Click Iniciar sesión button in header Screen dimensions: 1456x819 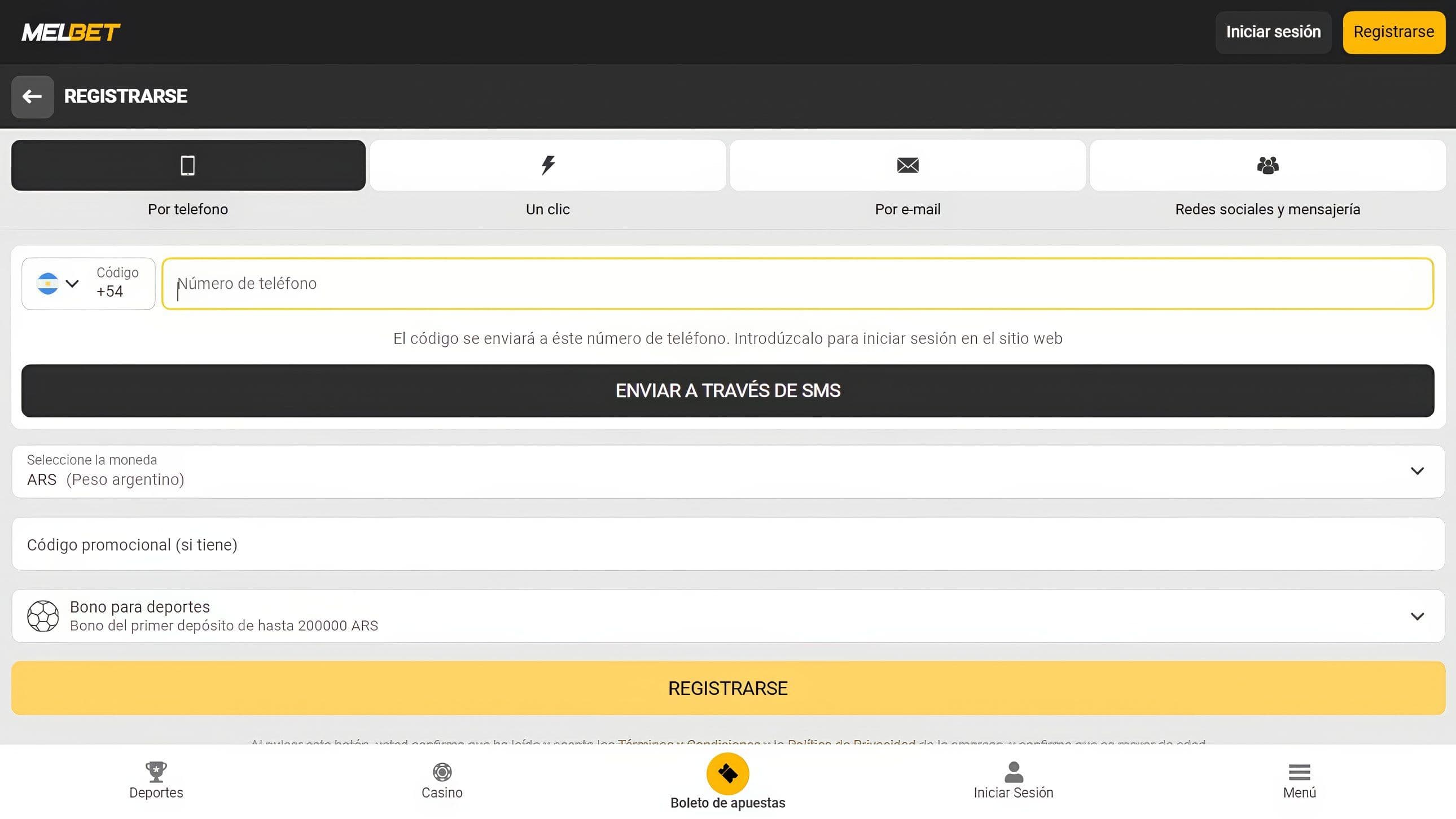coord(1273,32)
